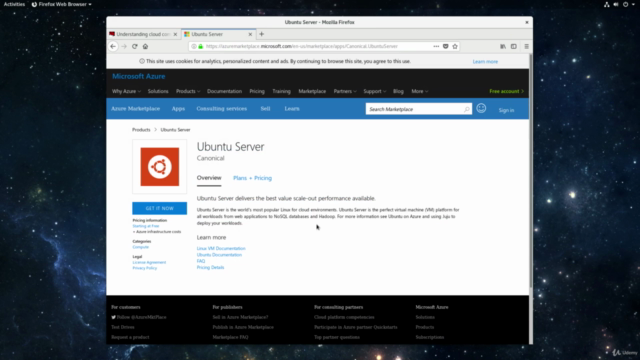640x360 pixels.
Task: Click the volume icon in top bar
Action: click(616, 4)
